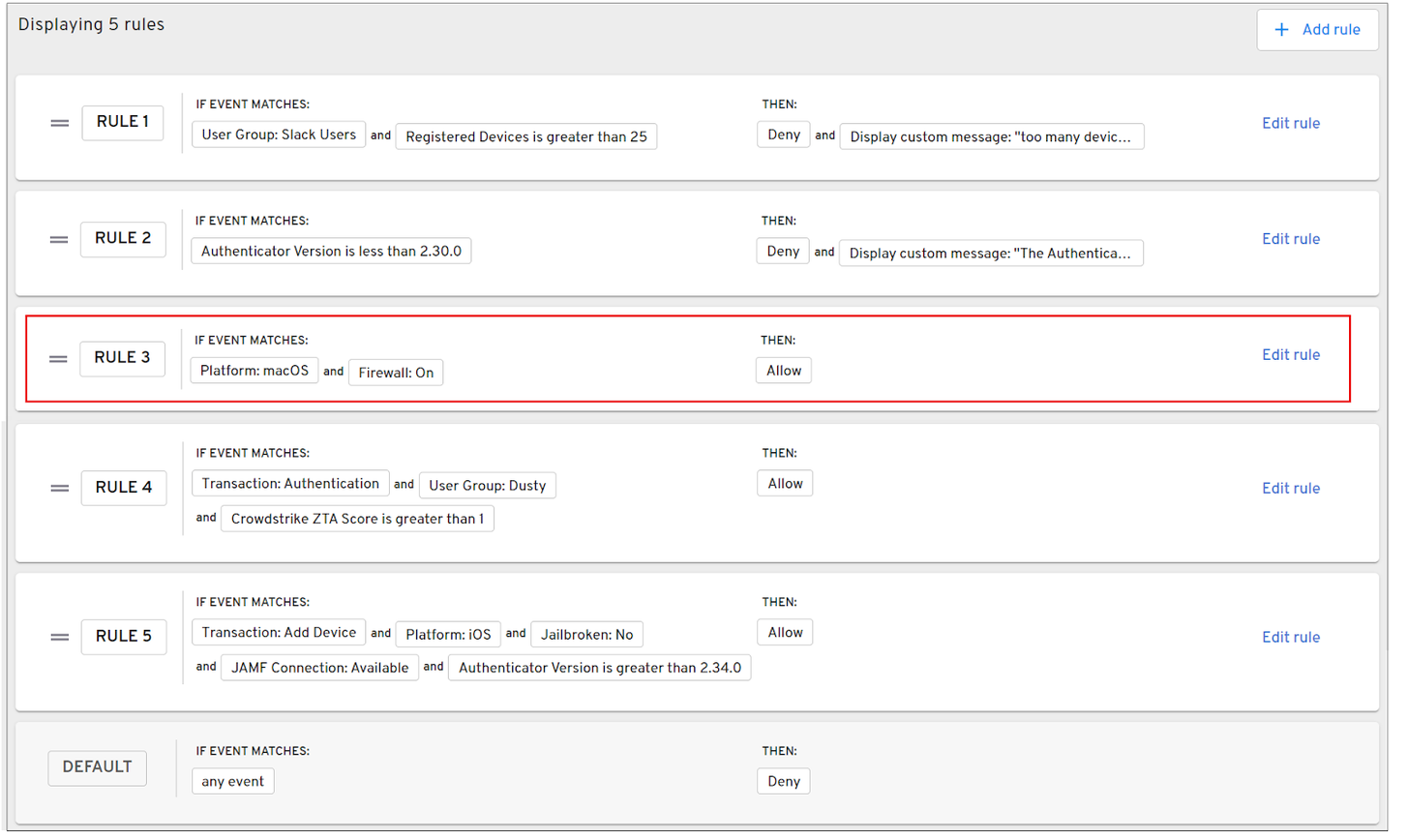Click the Rule 3 drag handle icon
Screen dimensions: 1408x840
[x=58, y=359]
